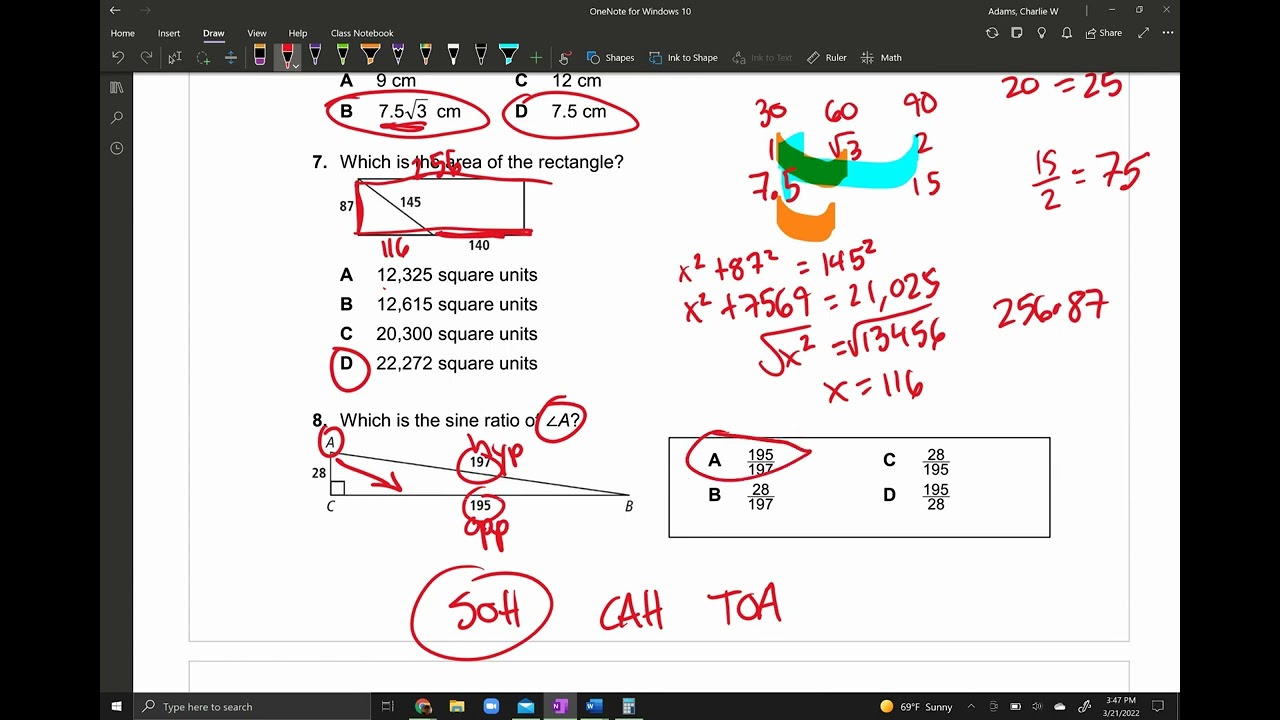
Task: Show hidden tray icons chevron
Action: coord(971,707)
